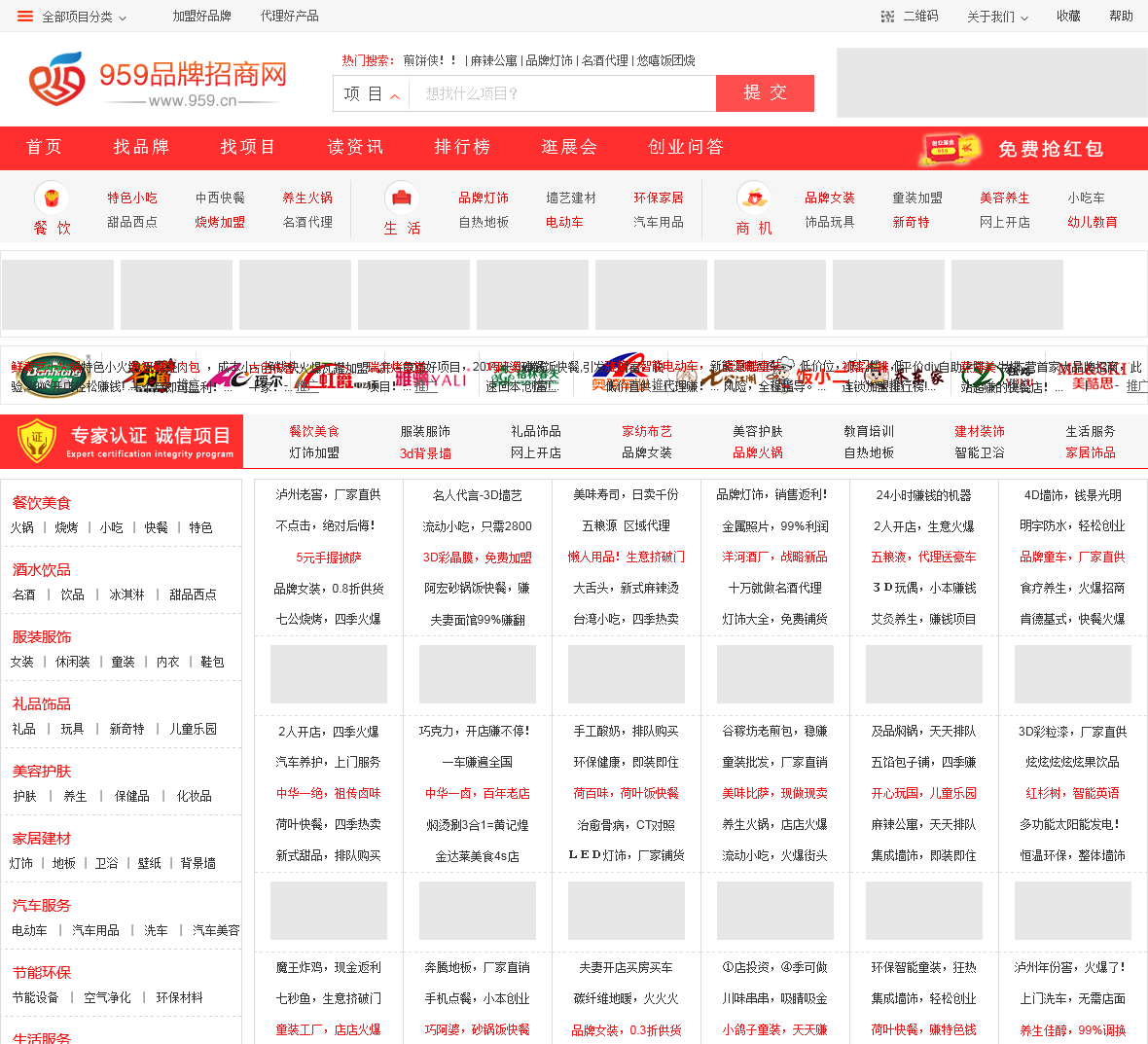Viewport: 1148px width, 1044px height.
Task: Click the first gray banner thumbnail
Action: click(x=57, y=294)
